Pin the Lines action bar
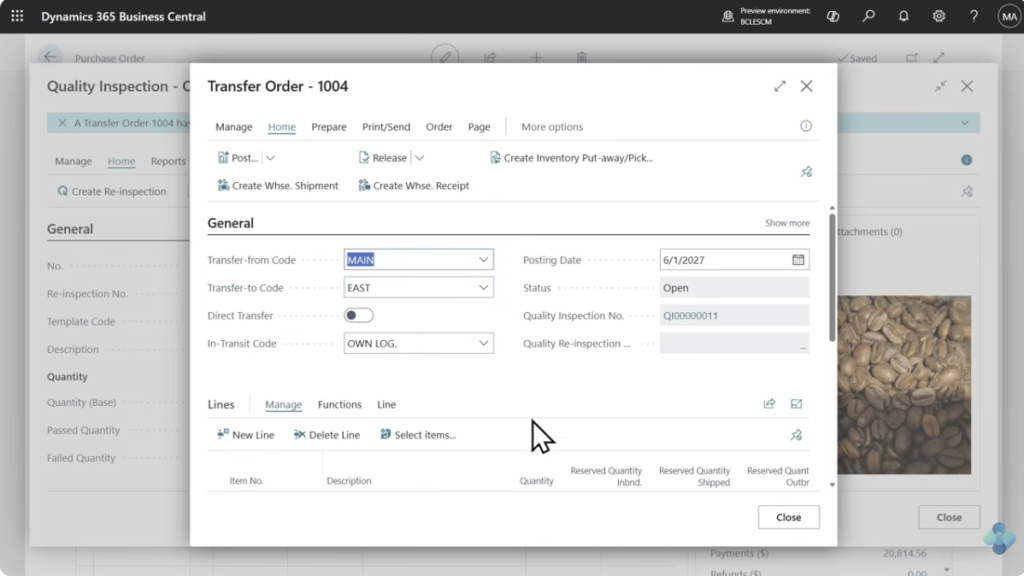1024x576 pixels. coord(796,435)
